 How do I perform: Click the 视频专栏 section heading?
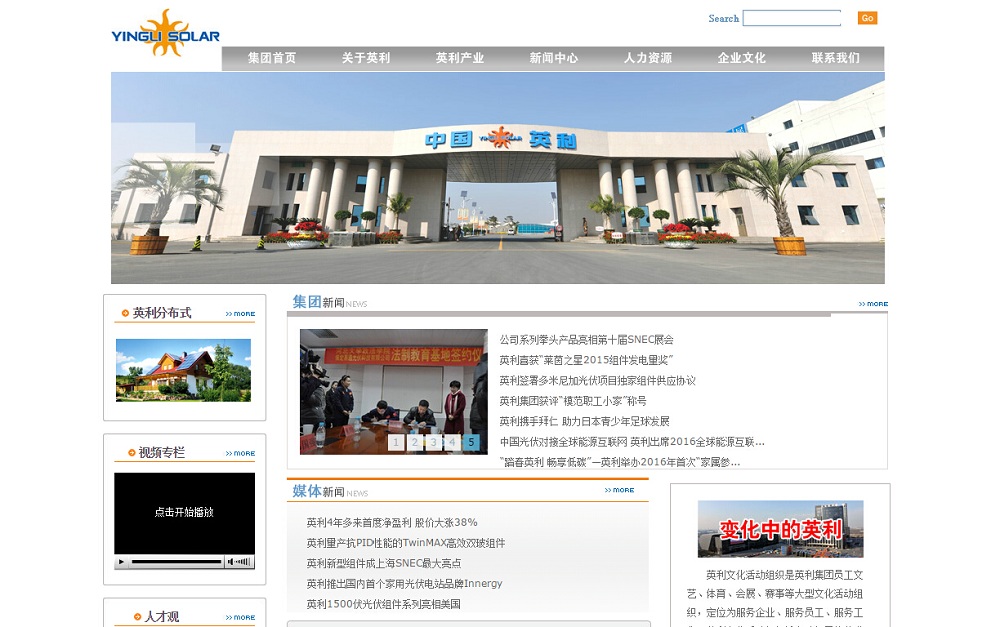click(x=161, y=453)
